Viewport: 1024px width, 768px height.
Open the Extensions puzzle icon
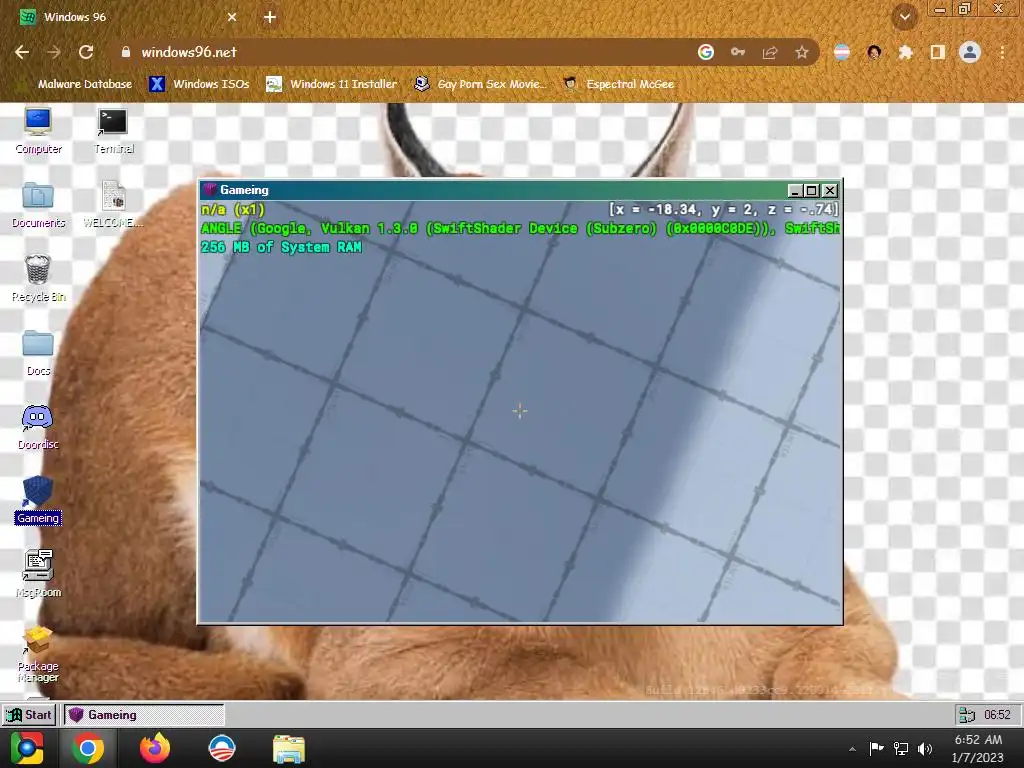pyautogui.click(x=905, y=52)
